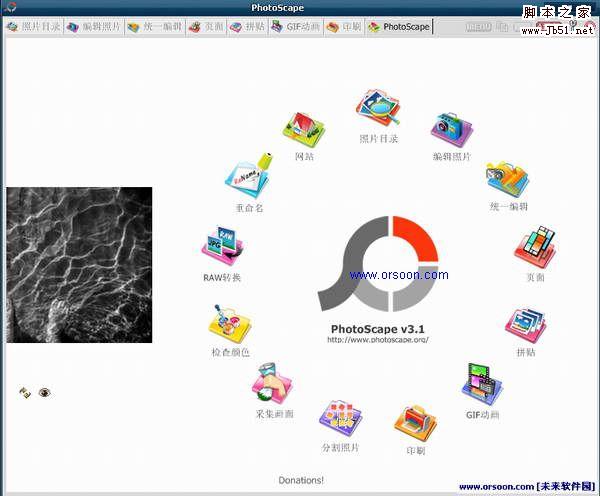Launch the 编辑照片 editor camera icon
Viewport: 600px width, 496px height.
[x=452, y=131]
